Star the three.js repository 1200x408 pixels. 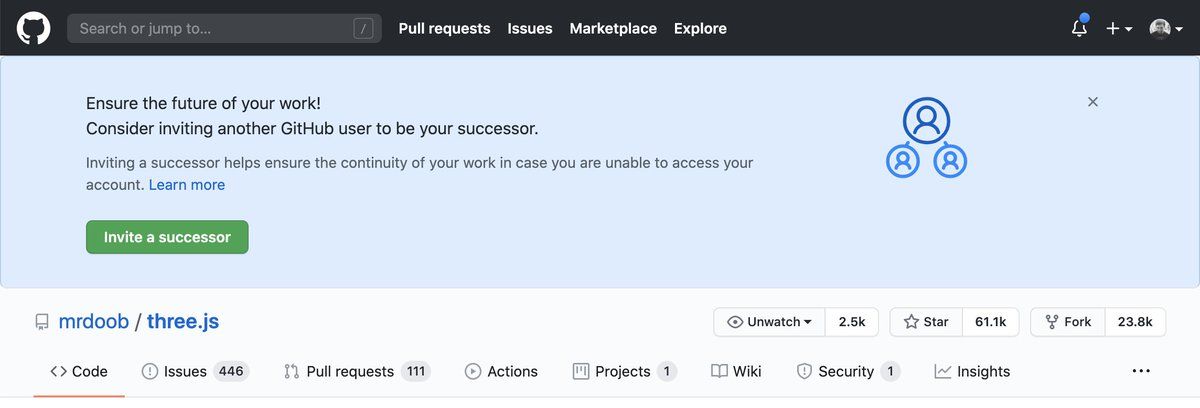(926, 322)
